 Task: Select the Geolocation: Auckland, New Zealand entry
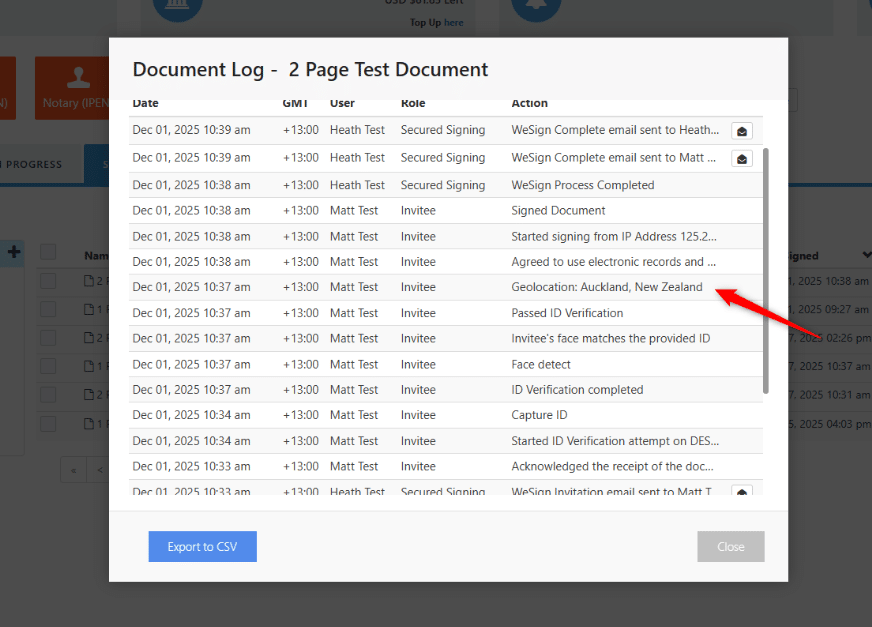[606, 287]
